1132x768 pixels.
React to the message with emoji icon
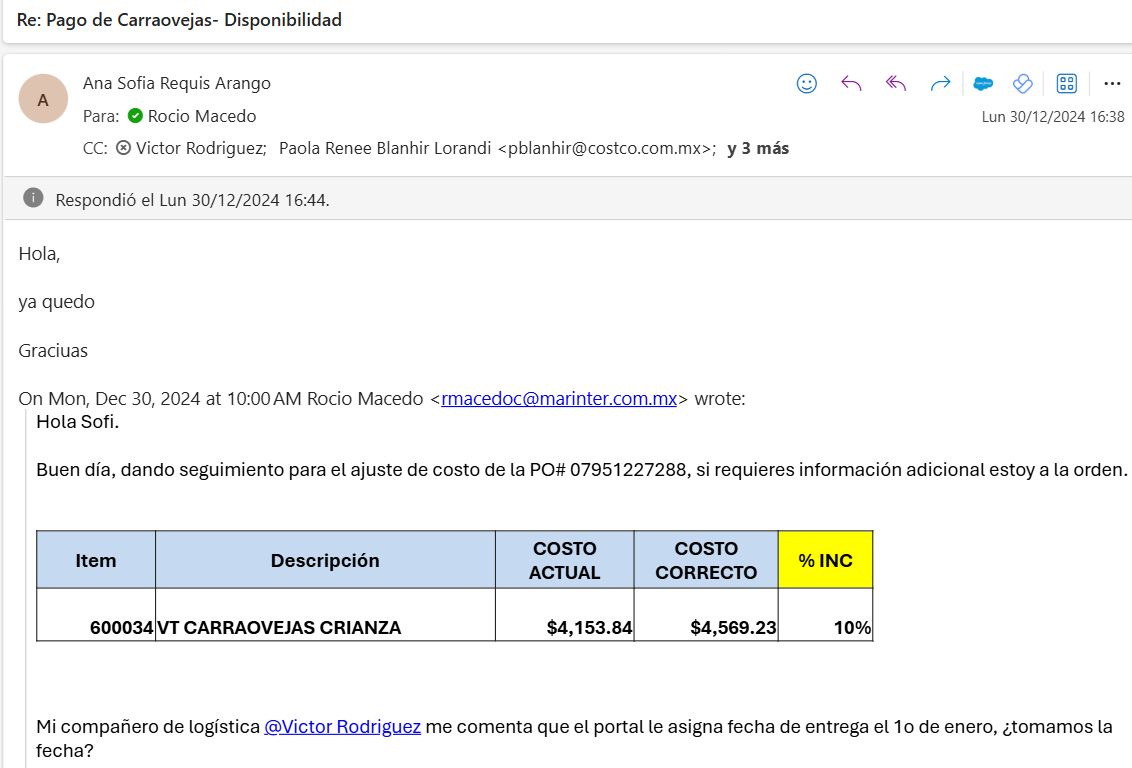[807, 84]
